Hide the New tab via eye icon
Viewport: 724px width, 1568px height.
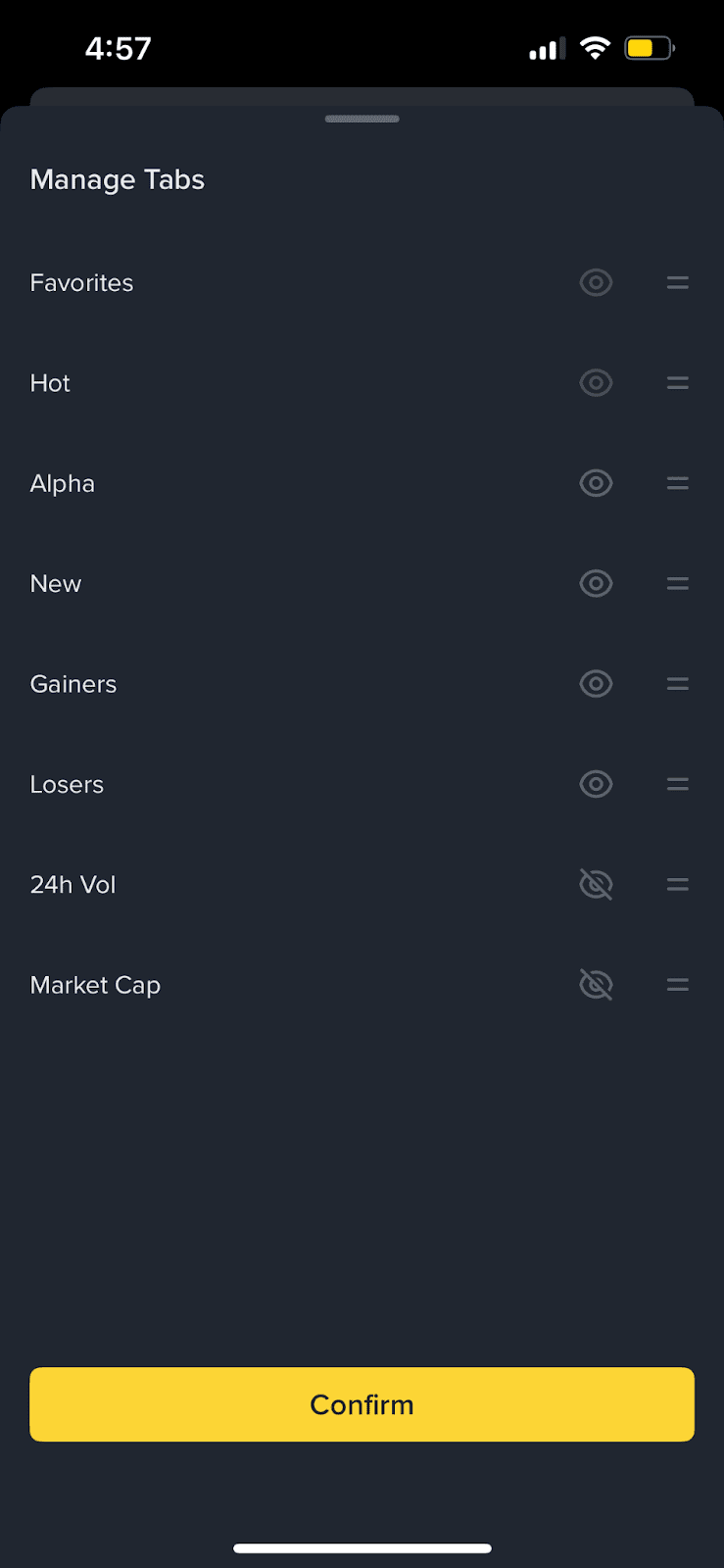[596, 584]
